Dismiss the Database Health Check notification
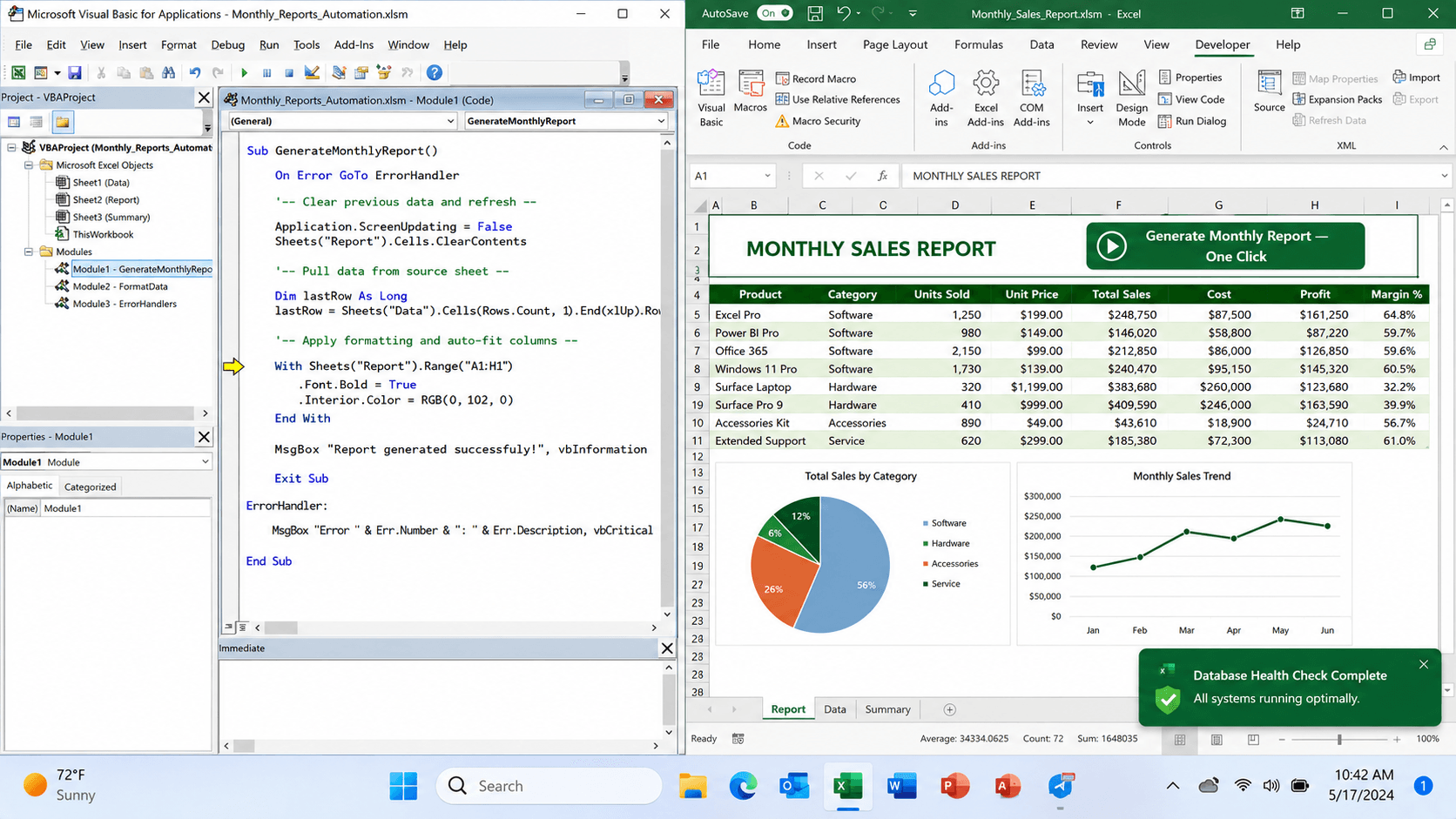The image size is (1456, 819). coord(1424,664)
